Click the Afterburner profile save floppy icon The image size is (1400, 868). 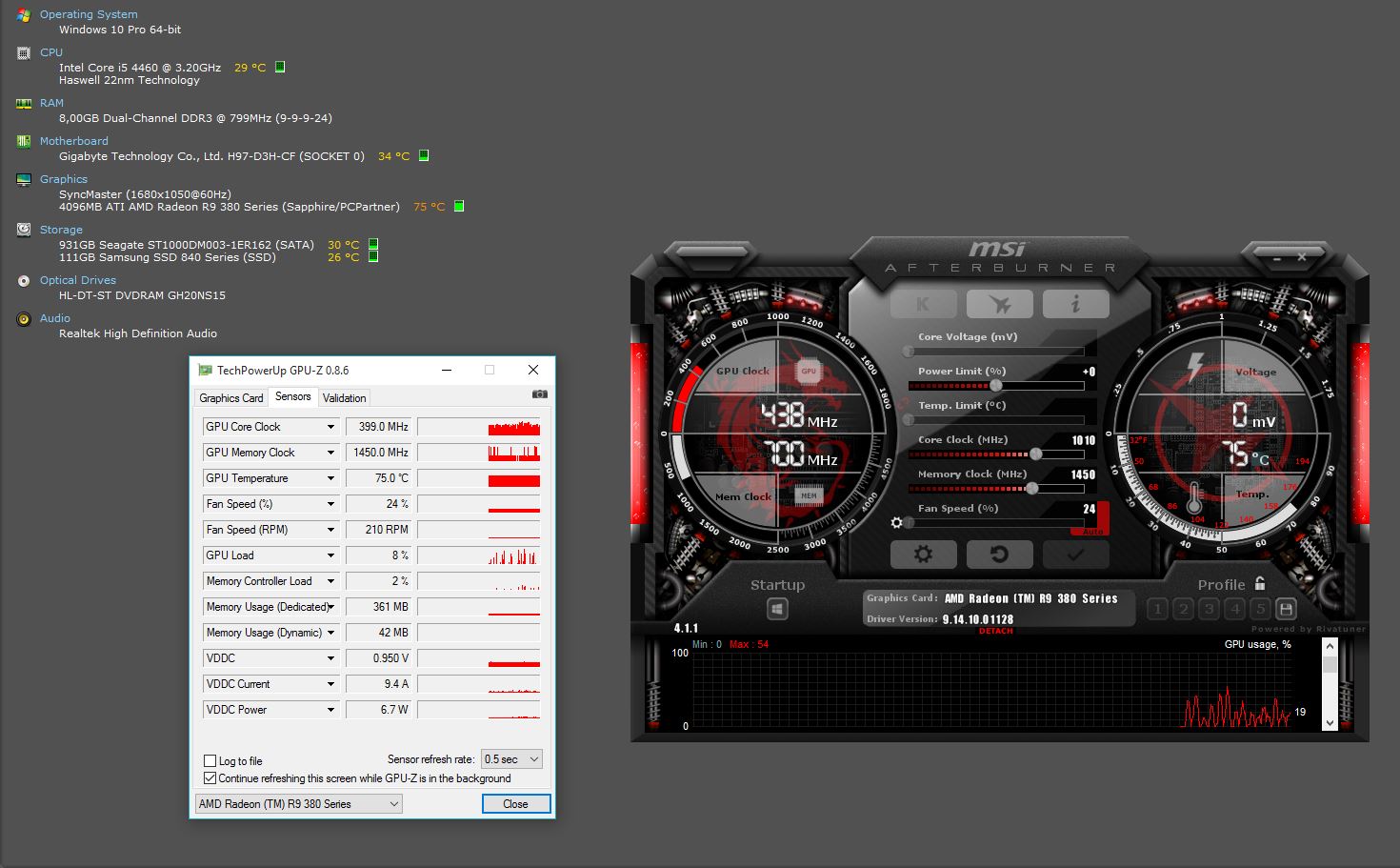[1286, 609]
